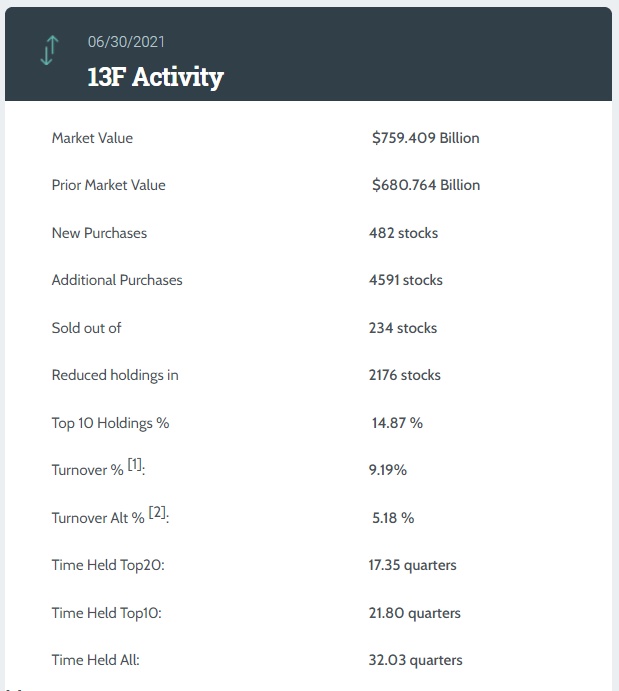
Task: Open footnote [2] next to Turnover Alt %
Action: 158,514
